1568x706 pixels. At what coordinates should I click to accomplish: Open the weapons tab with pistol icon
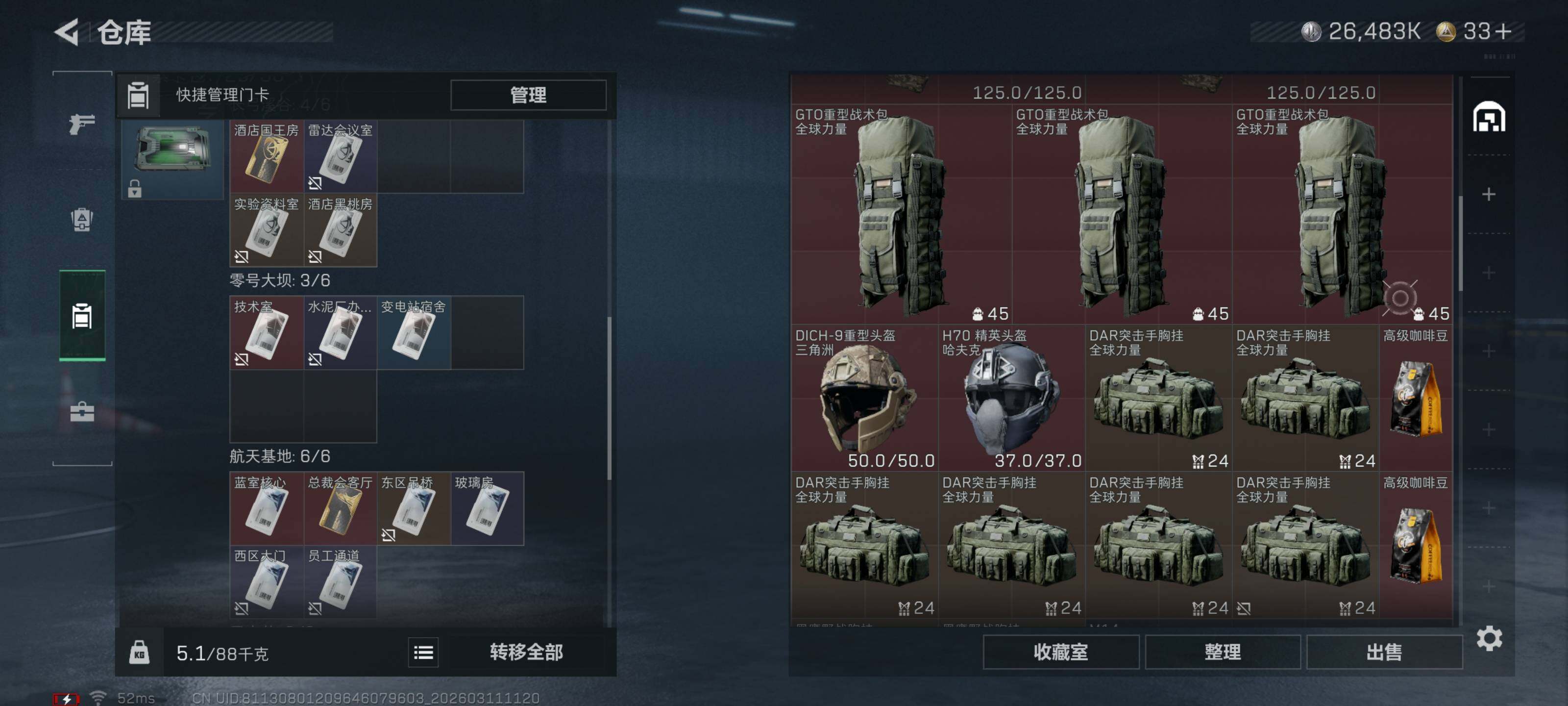[x=81, y=124]
